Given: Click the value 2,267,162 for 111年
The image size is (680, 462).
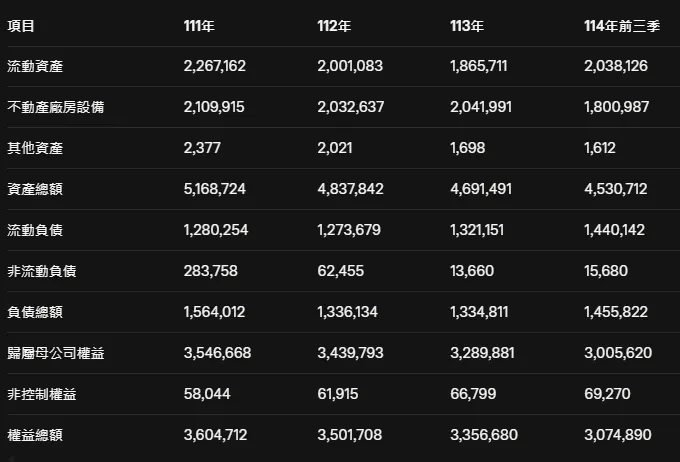Looking at the screenshot, I should click(215, 66).
